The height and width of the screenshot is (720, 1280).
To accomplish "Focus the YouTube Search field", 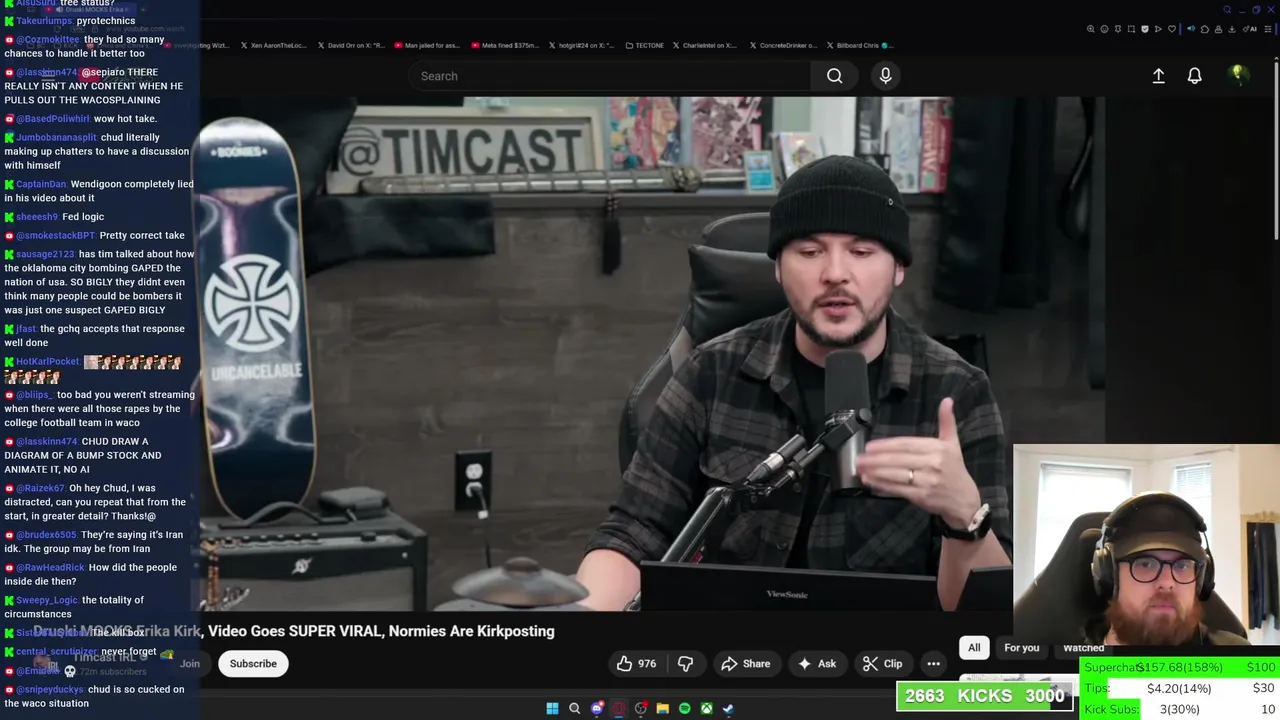I will pyautogui.click(x=610, y=76).
